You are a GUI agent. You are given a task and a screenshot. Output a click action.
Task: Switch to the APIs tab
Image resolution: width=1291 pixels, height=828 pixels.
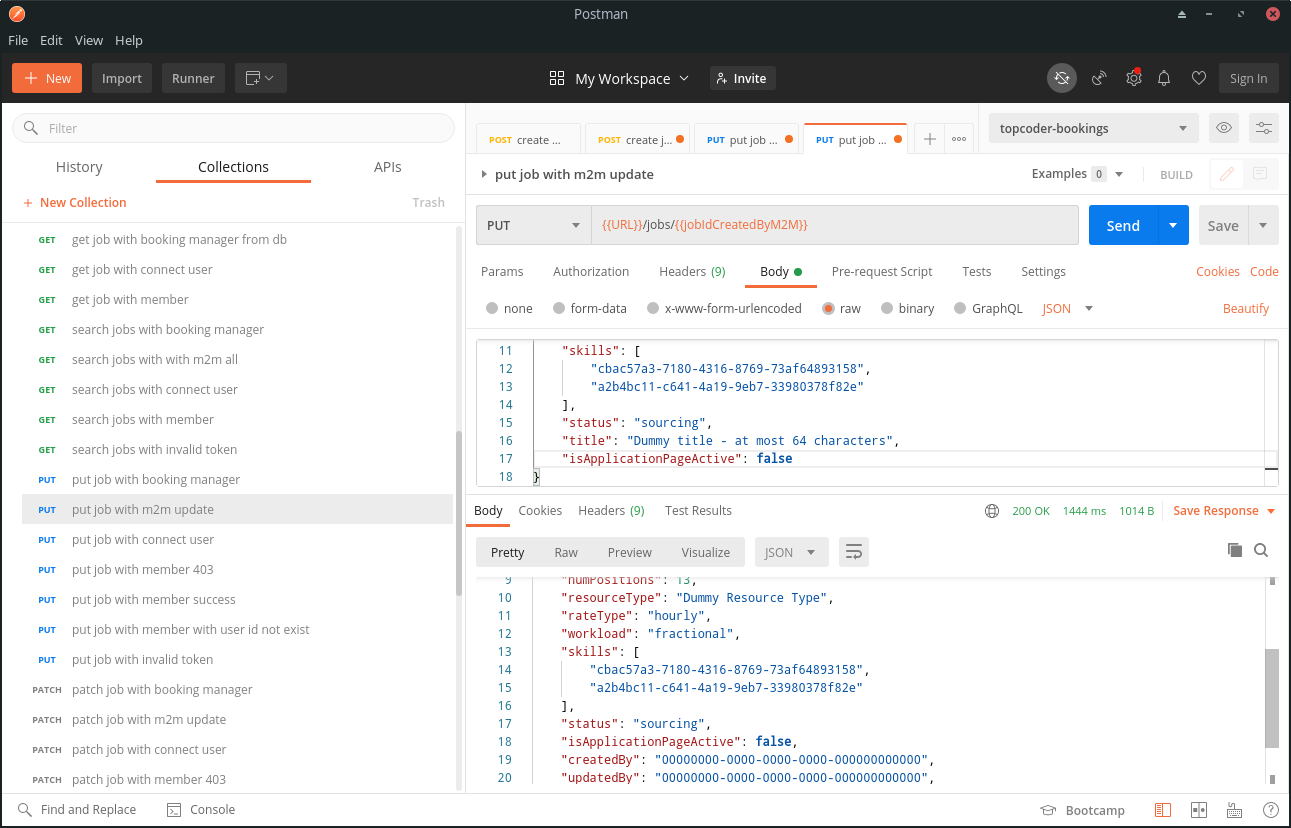tap(388, 167)
